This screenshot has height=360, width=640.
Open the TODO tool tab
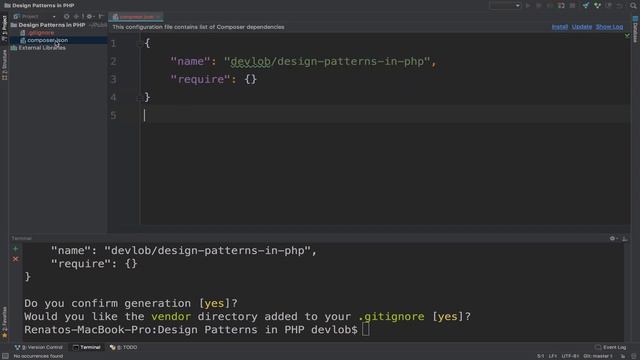point(123,347)
